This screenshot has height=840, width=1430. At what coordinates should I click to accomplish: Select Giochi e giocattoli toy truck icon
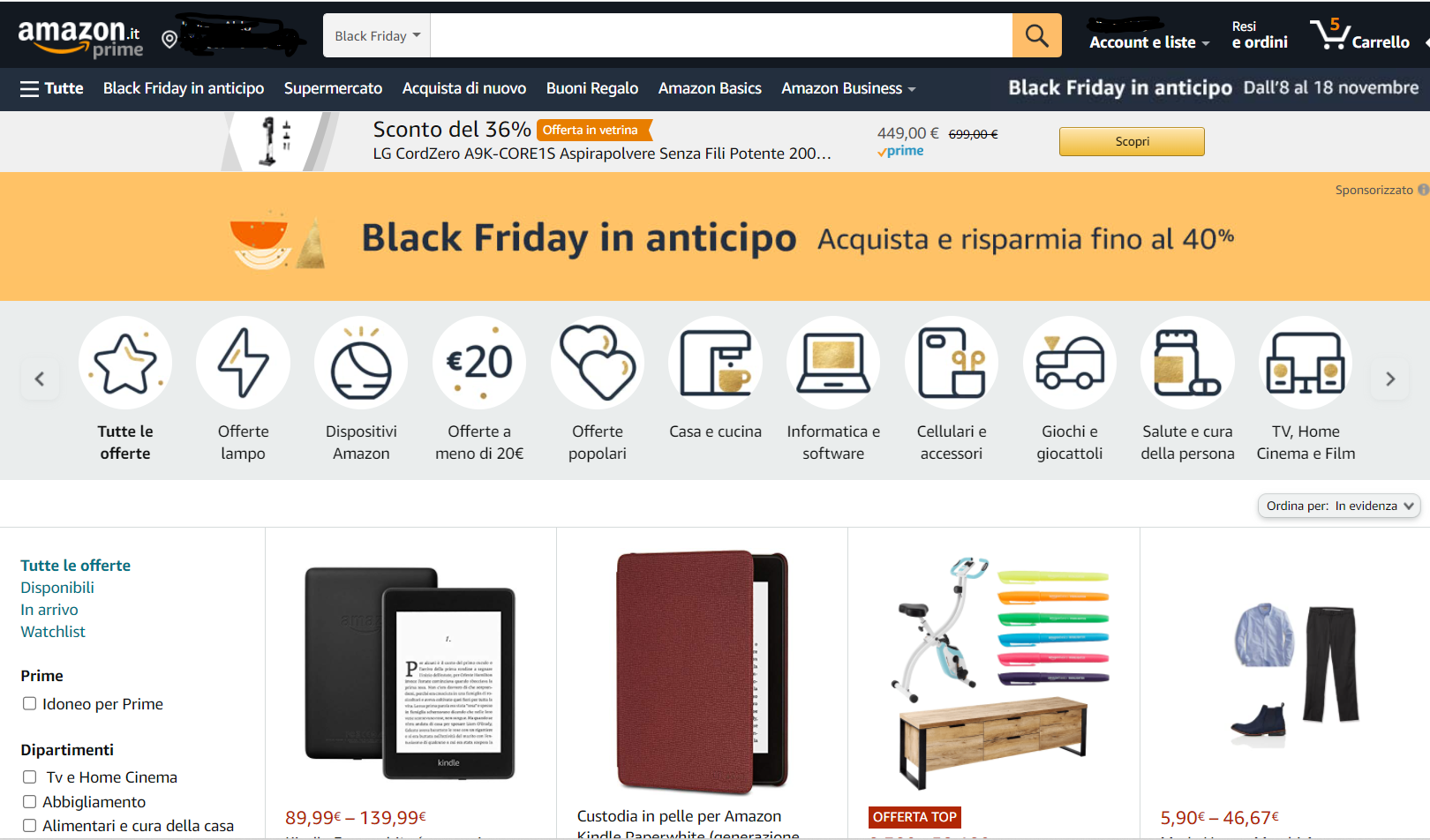coord(1070,363)
